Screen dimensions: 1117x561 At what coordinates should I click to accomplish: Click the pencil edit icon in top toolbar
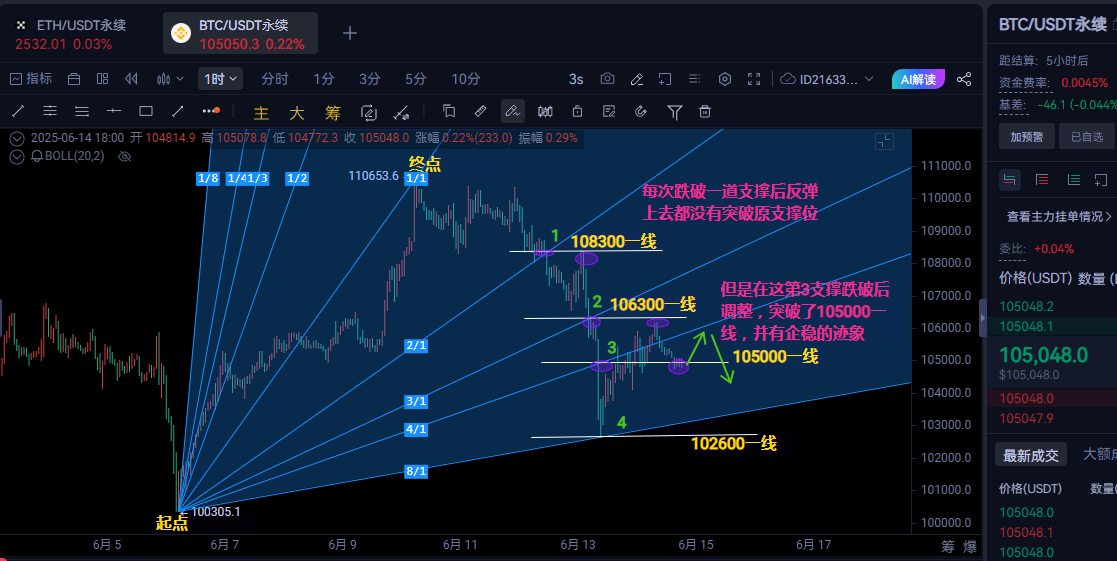pyautogui.click(x=637, y=79)
